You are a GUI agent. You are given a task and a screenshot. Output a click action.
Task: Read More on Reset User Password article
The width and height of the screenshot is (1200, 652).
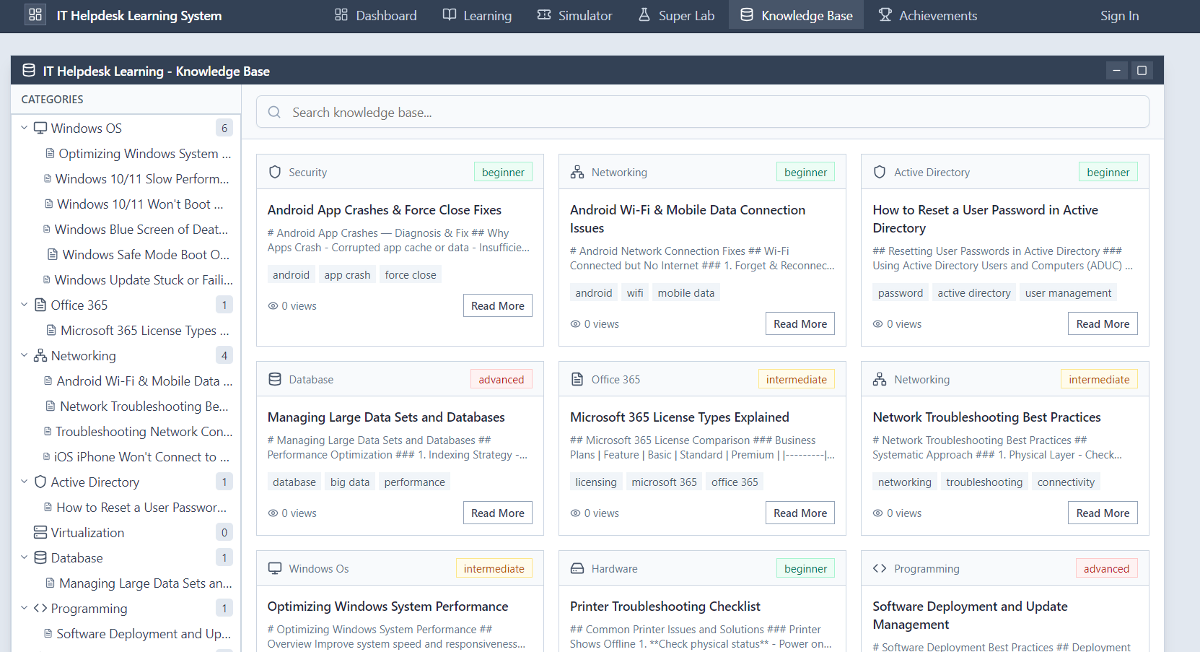(1102, 324)
